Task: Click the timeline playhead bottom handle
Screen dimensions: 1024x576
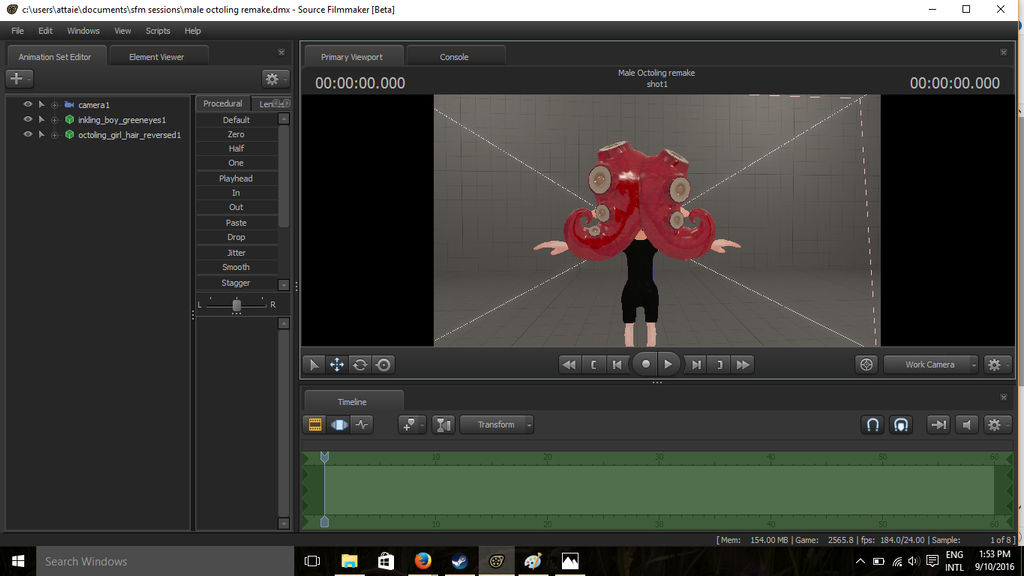Action: 325,522
